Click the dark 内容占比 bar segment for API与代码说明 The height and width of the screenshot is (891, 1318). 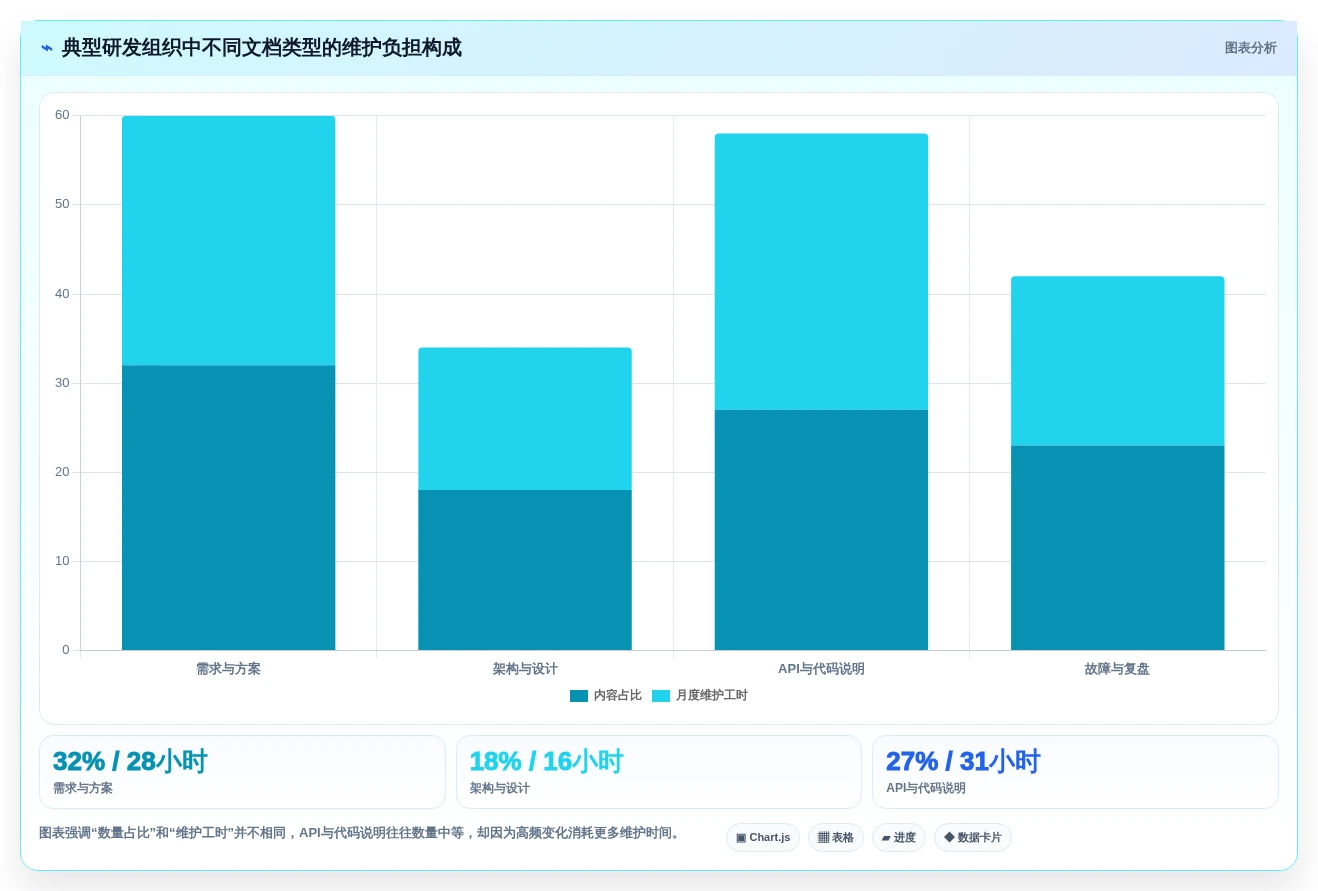[x=821, y=530]
